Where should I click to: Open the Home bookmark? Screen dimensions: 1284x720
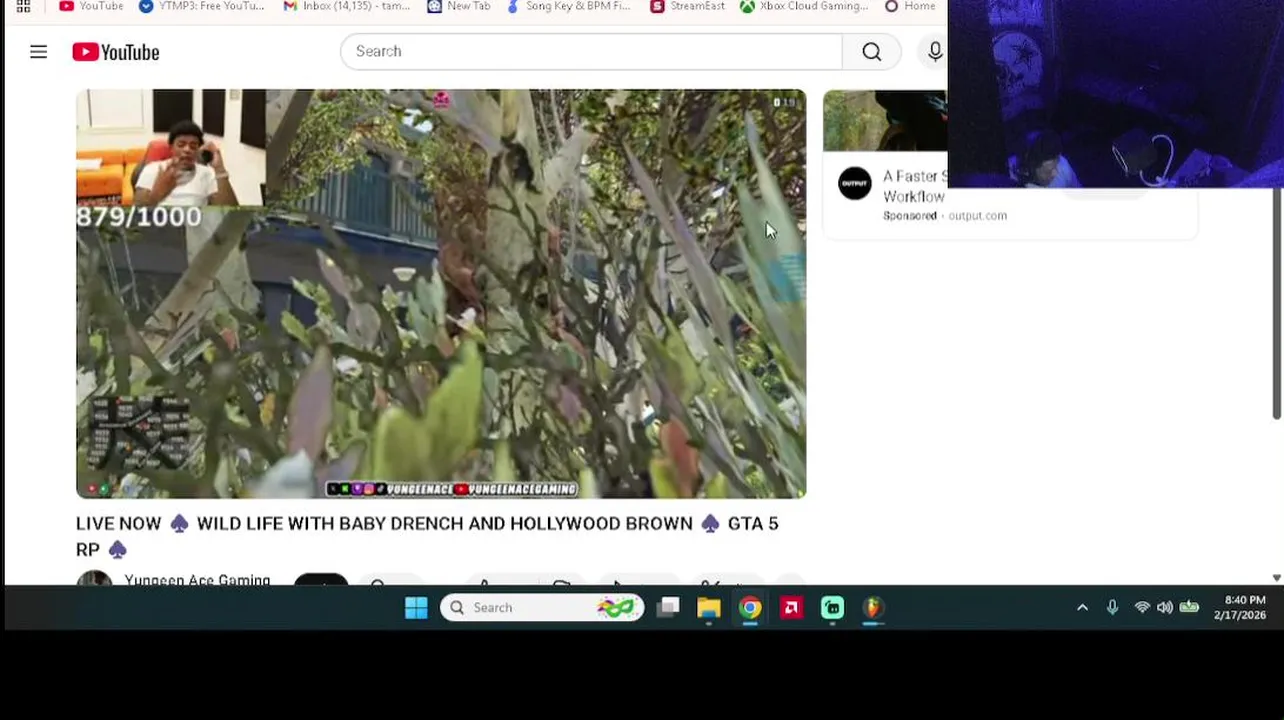910,6
